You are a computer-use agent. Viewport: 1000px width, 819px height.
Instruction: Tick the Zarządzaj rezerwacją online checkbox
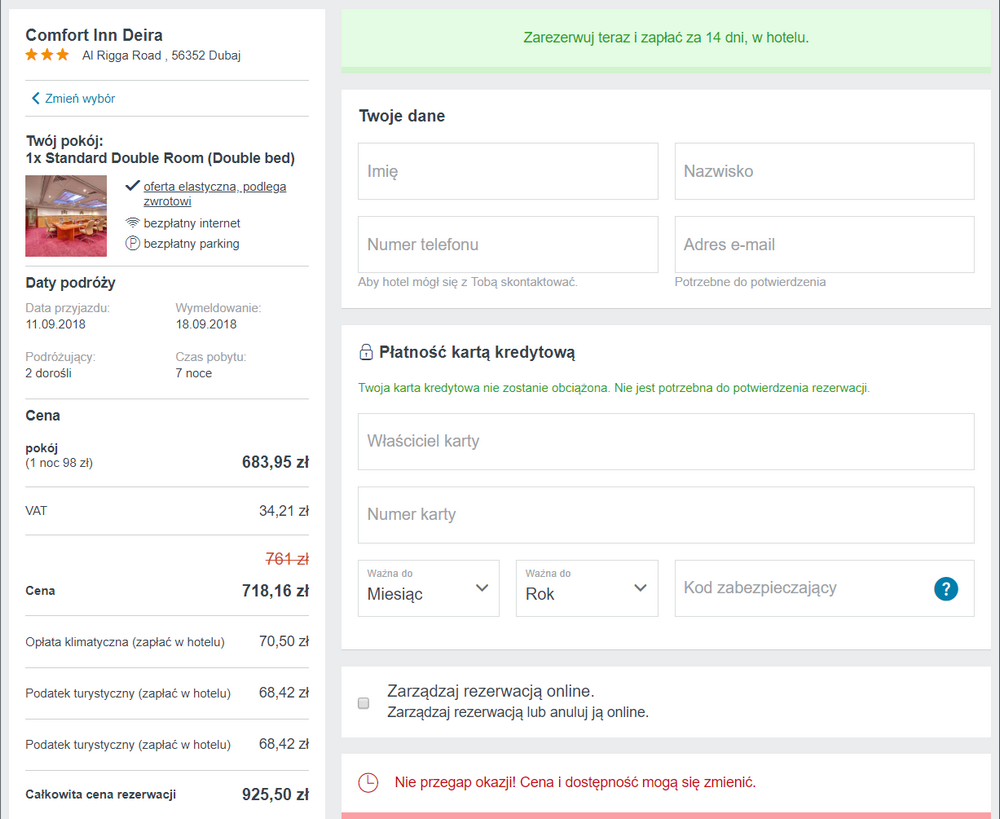[364, 703]
